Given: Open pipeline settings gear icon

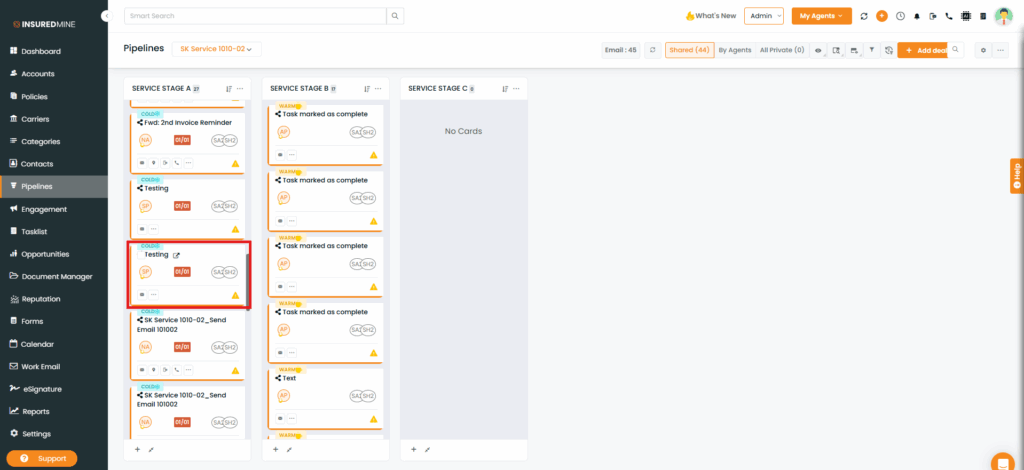Looking at the screenshot, I should point(983,50).
